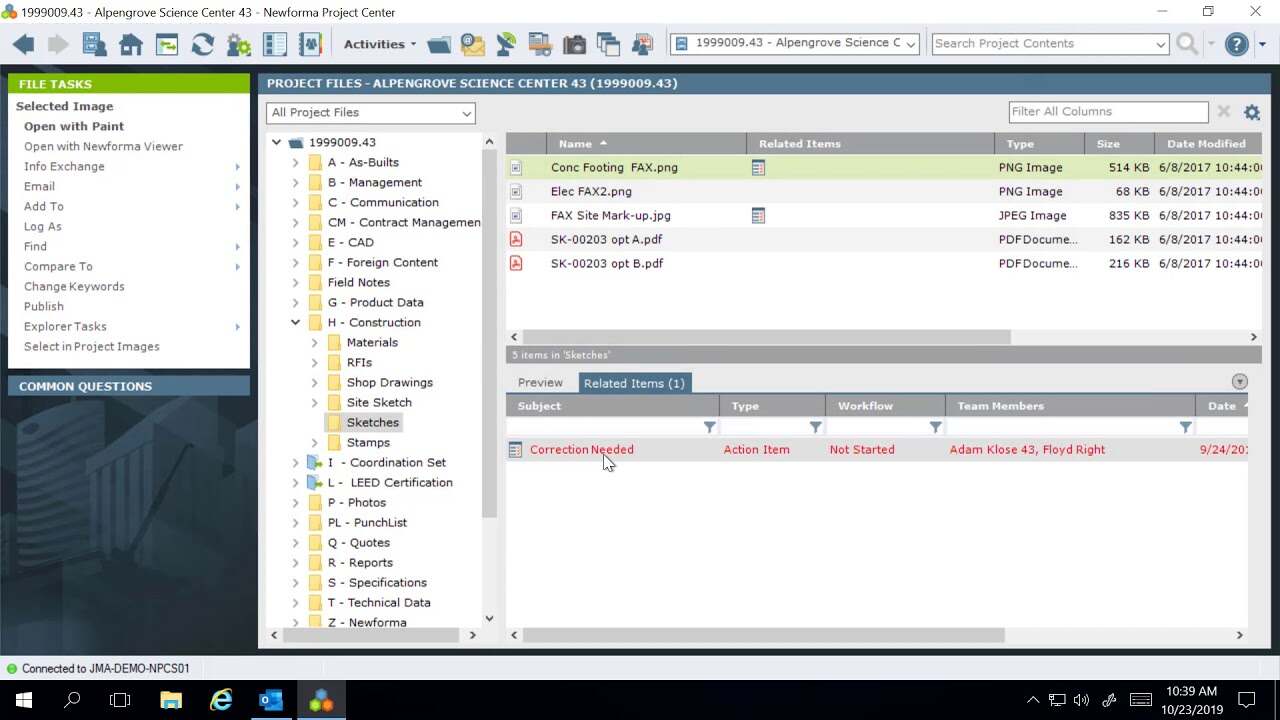Viewport: 1280px width, 720px height.
Task: Click related item icon for Conc Footing FAX.png
Action: 758,168
